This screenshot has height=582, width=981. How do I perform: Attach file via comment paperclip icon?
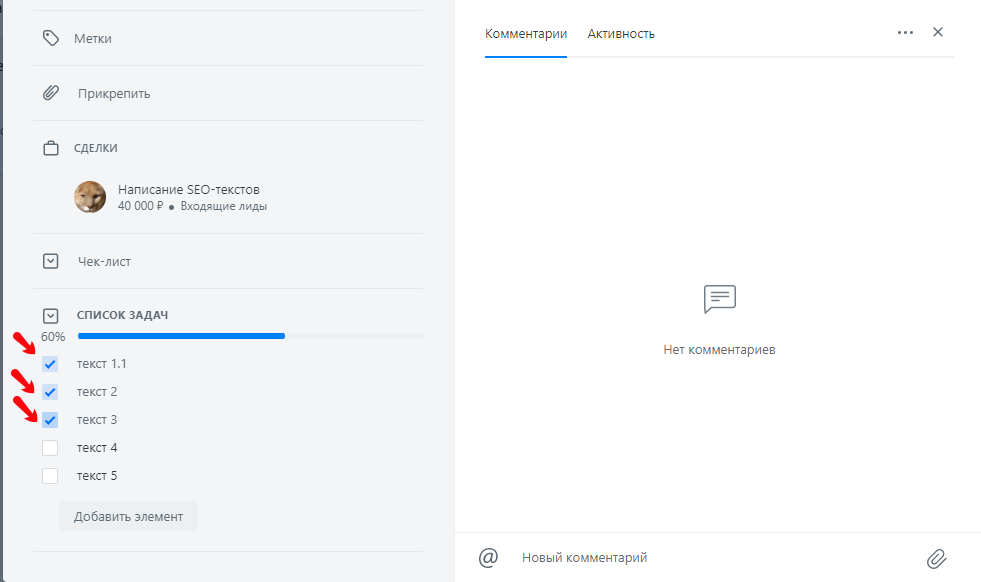point(937,558)
